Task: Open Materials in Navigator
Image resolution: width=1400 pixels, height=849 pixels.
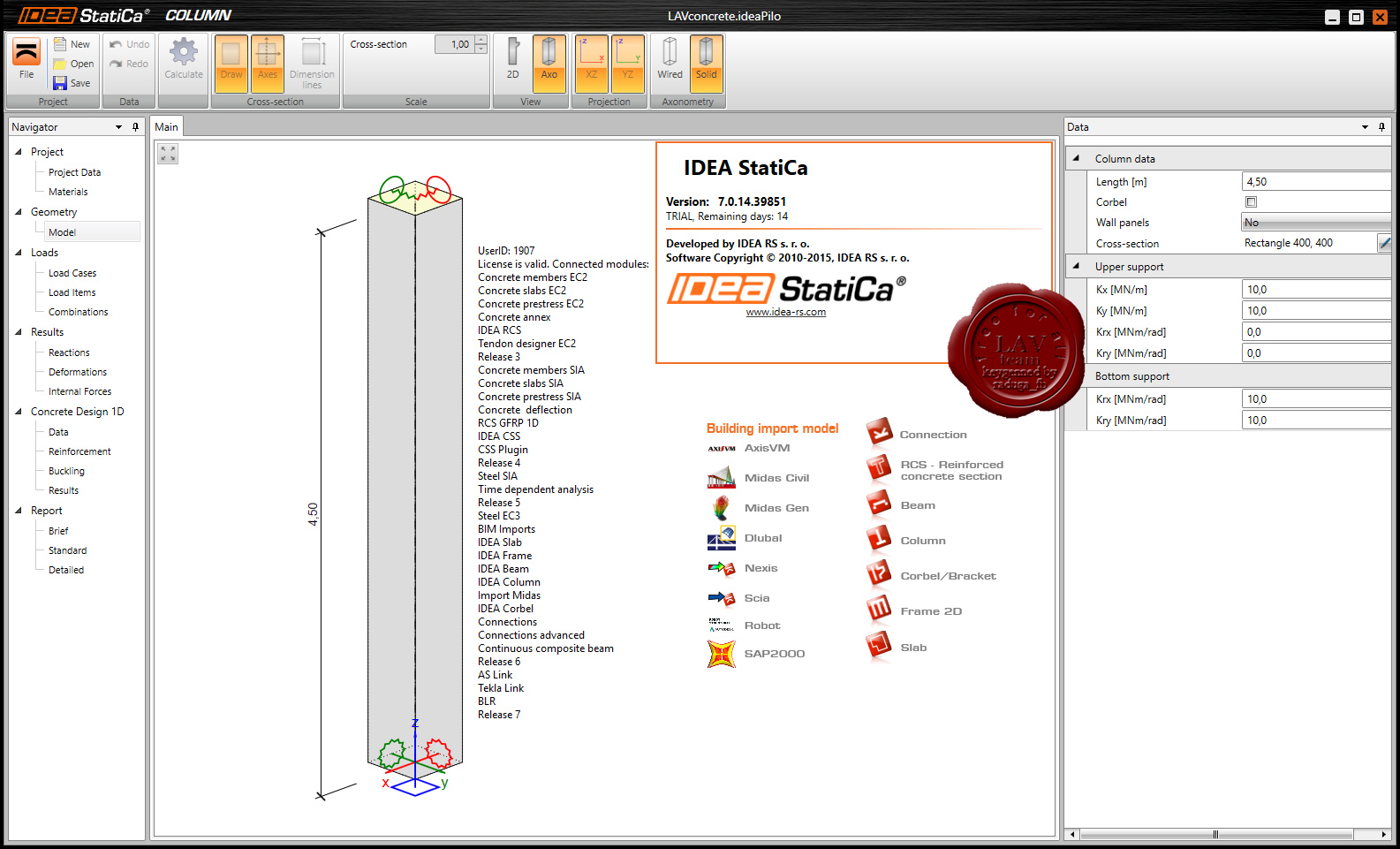Action: coord(68,192)
